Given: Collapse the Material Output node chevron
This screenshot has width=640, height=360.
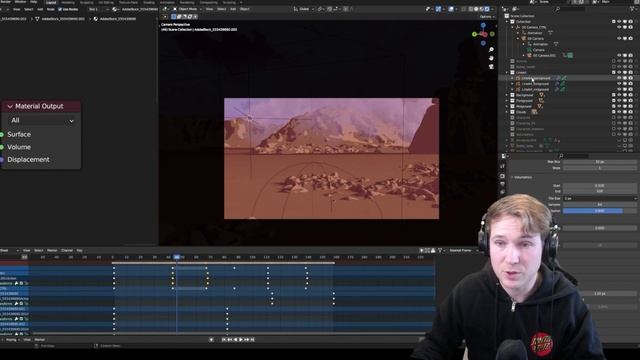Looking at the screenshot, I should point(10,107).
